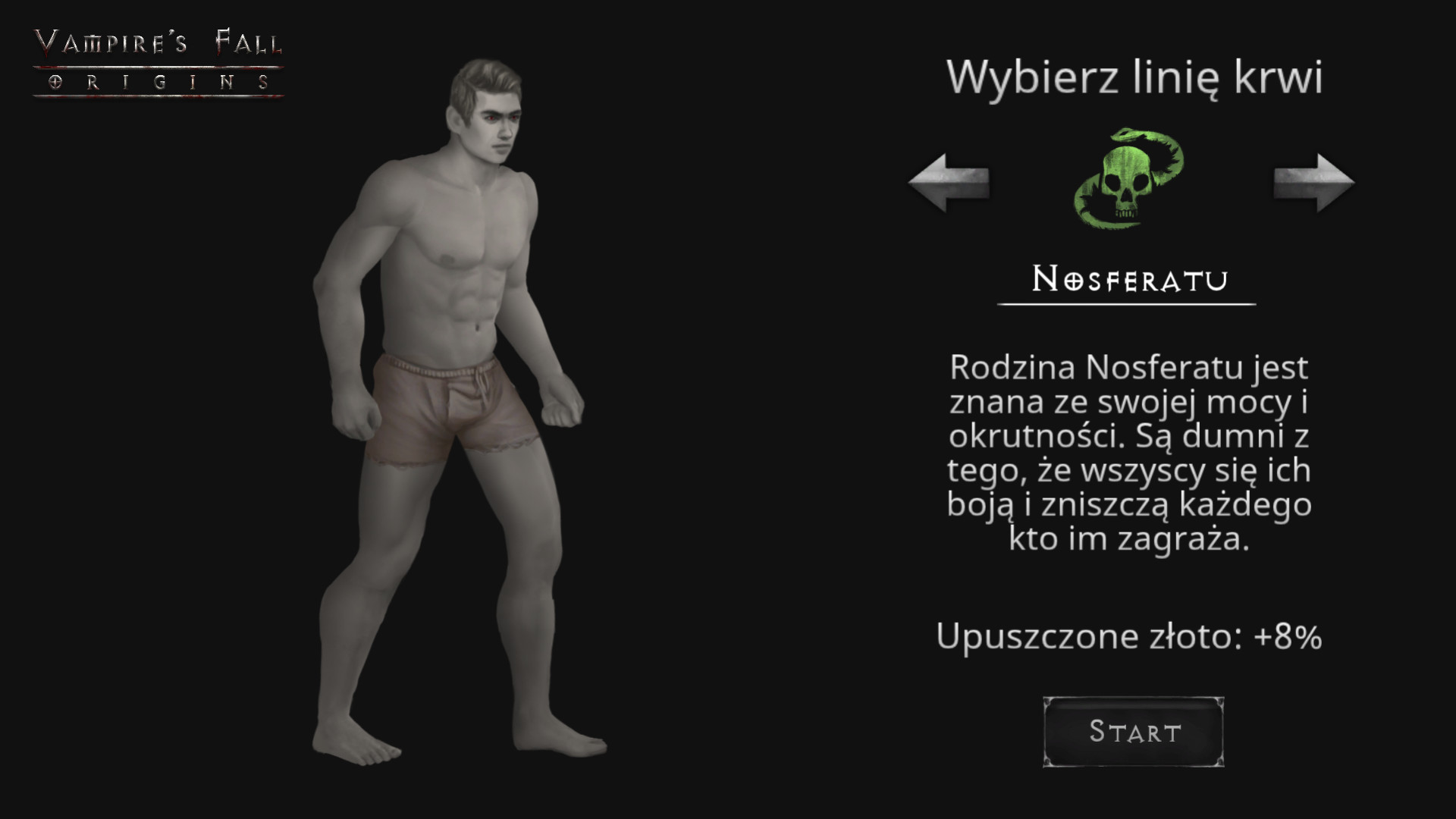
Task: Go to the previous bloodline with left arrow
Action: point(949,182)
